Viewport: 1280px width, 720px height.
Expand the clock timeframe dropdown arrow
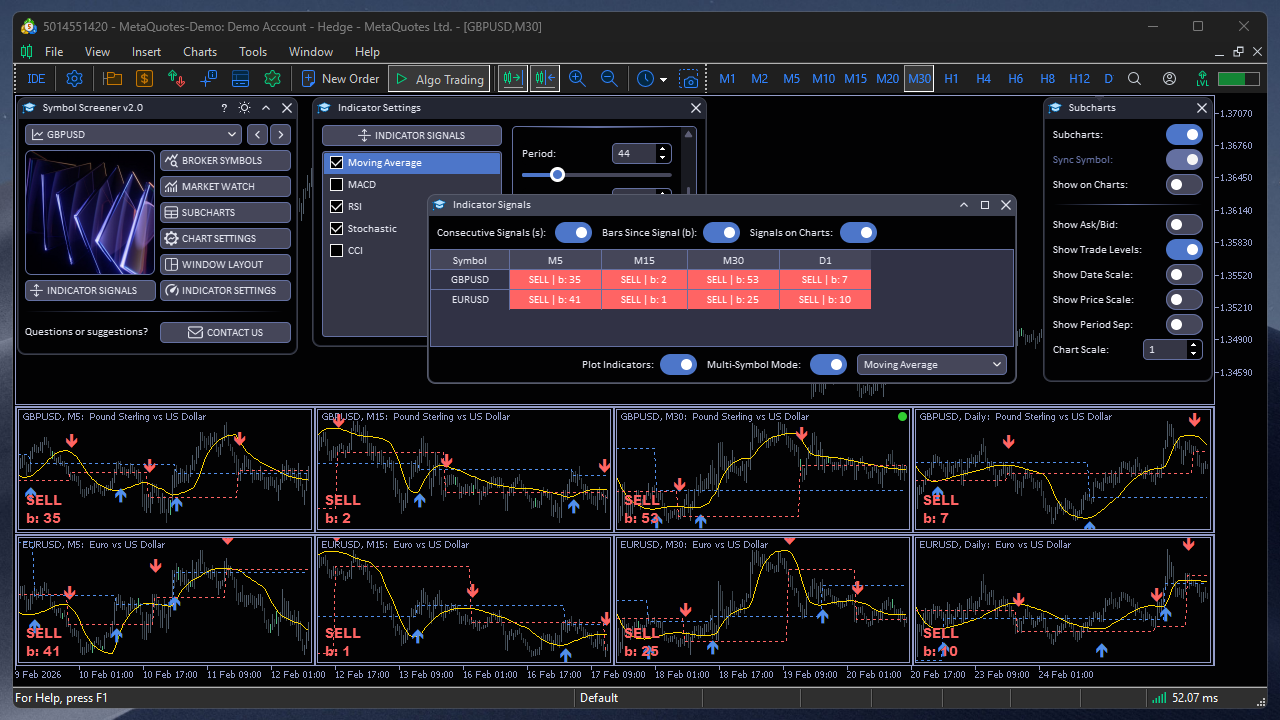663,79
